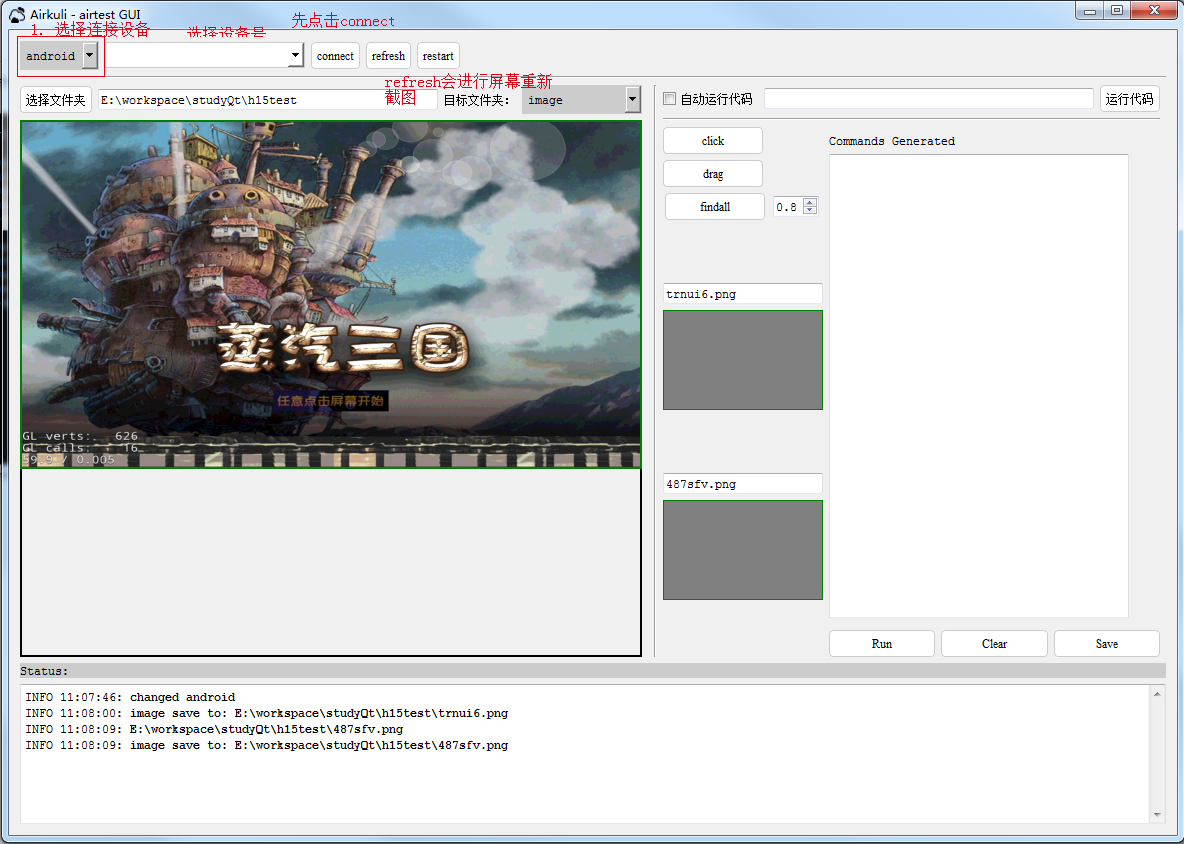Click log line "image save to" 487sfv.png
1184x844 pixels.
click(267, 745)
